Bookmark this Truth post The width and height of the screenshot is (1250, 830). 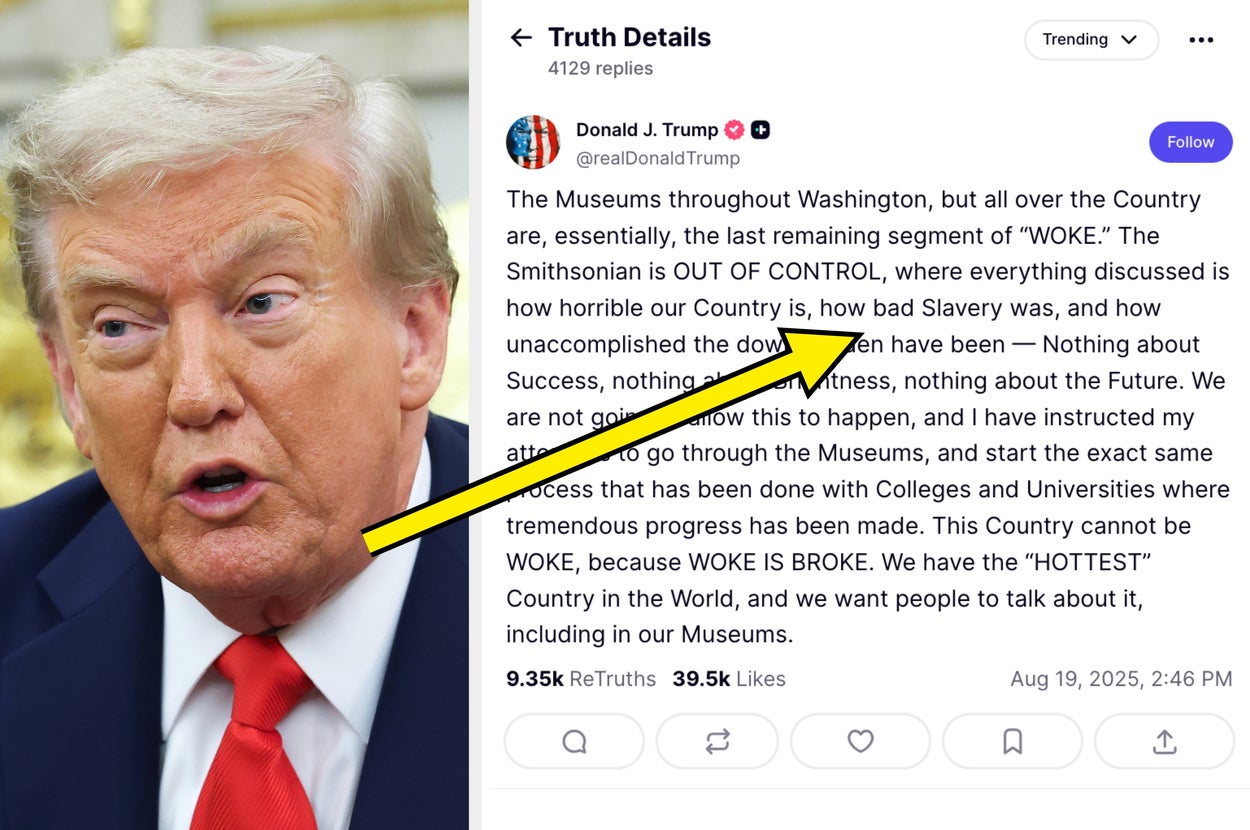pos(1012,741)
